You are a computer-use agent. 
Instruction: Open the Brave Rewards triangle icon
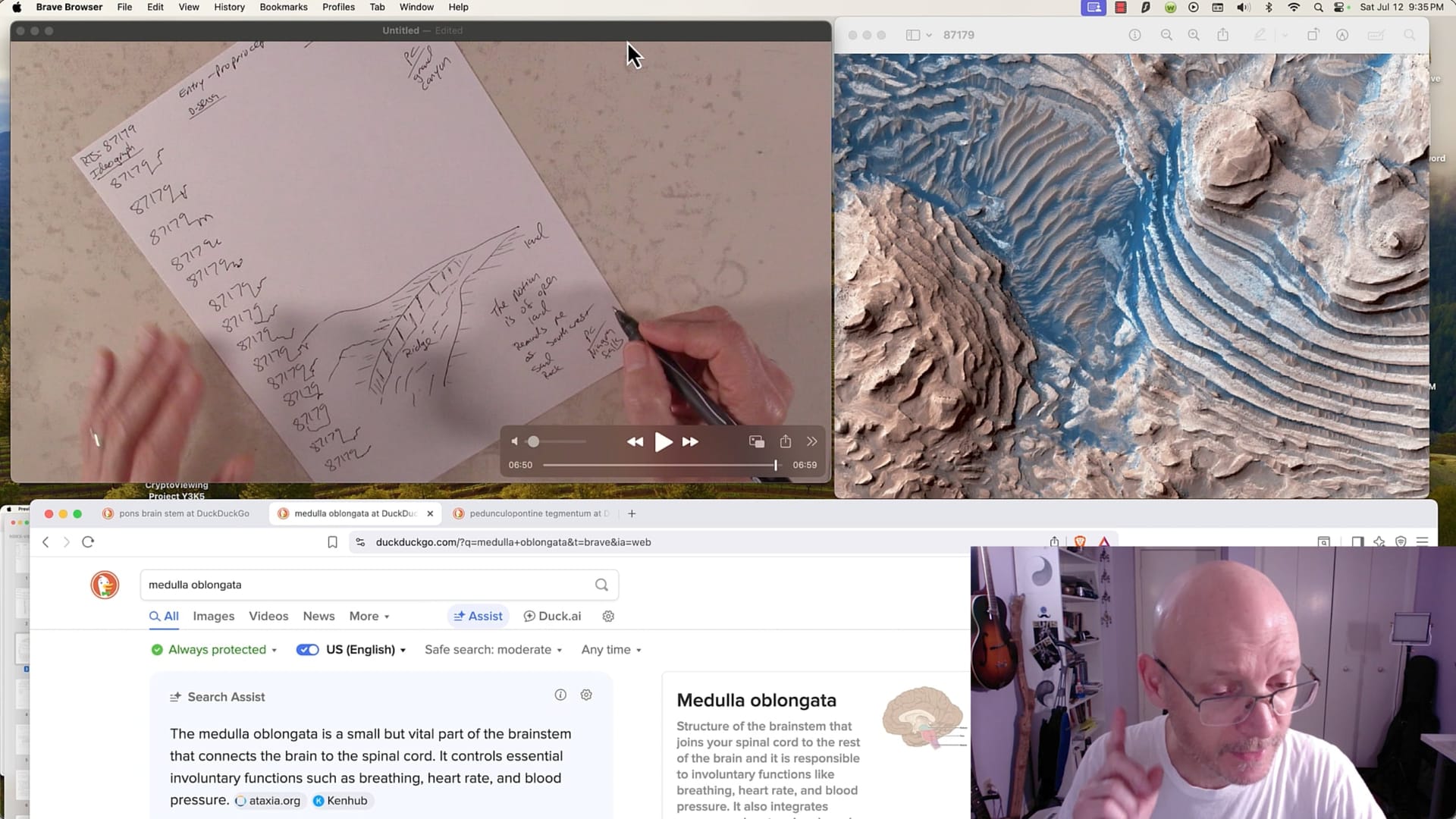(1105, 541)
